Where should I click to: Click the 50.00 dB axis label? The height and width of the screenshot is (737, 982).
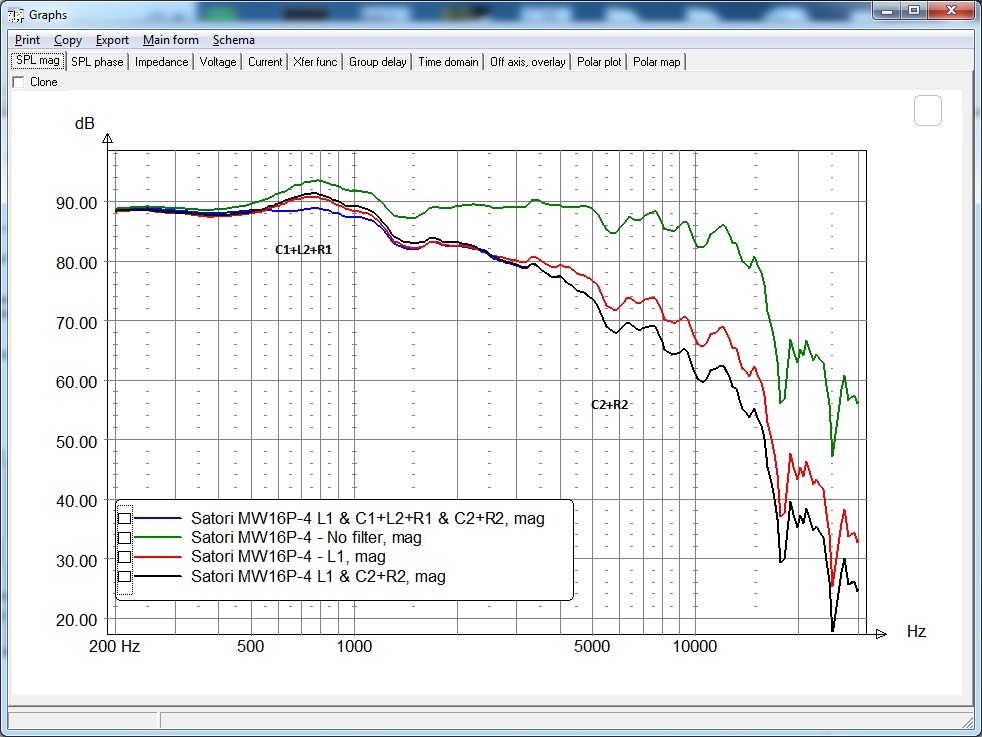click(76, 442)
